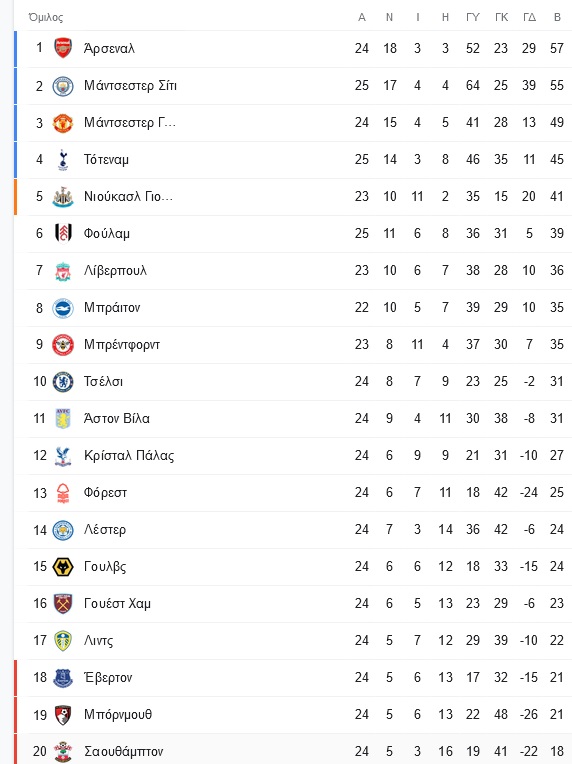Click the Σαουθάμπτον team name
Image resolution: width=572 pixels, height=764 pixels.
(124, 751)
